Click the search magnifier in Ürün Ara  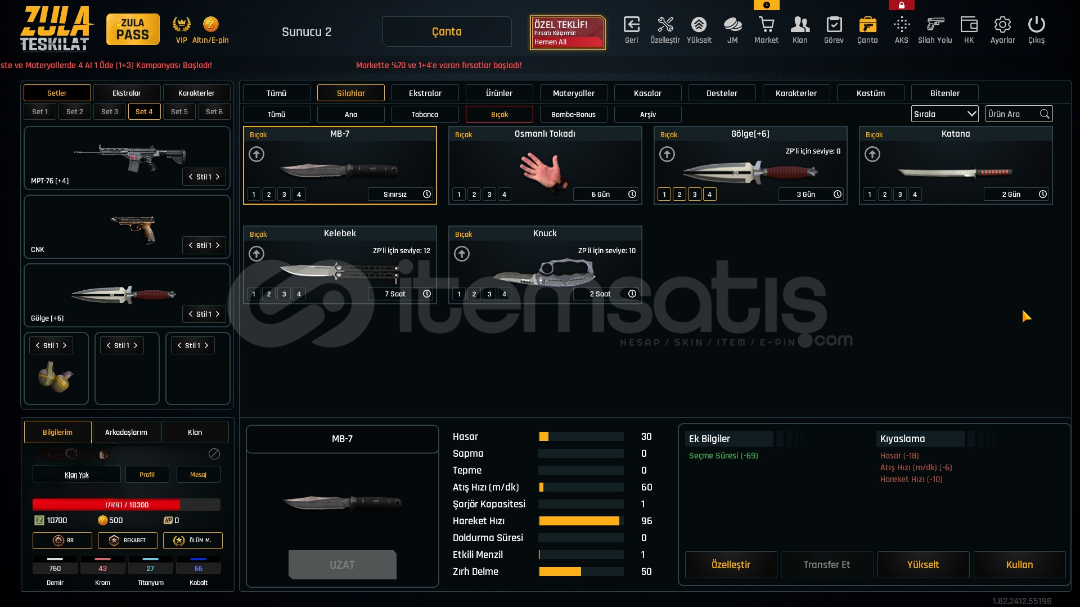point(1044,114)
